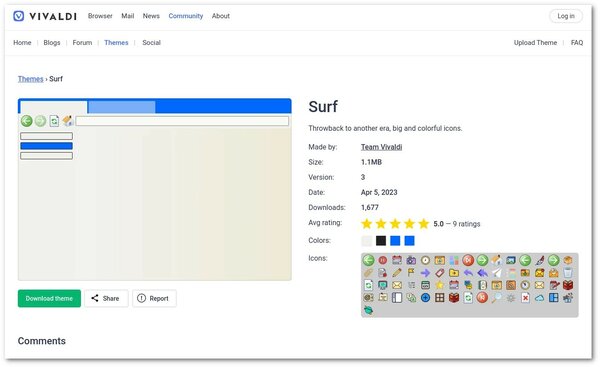This screenshot has width=600, height=367.
Task: Click the color blocks palette icon
Action: coord(454,260)
